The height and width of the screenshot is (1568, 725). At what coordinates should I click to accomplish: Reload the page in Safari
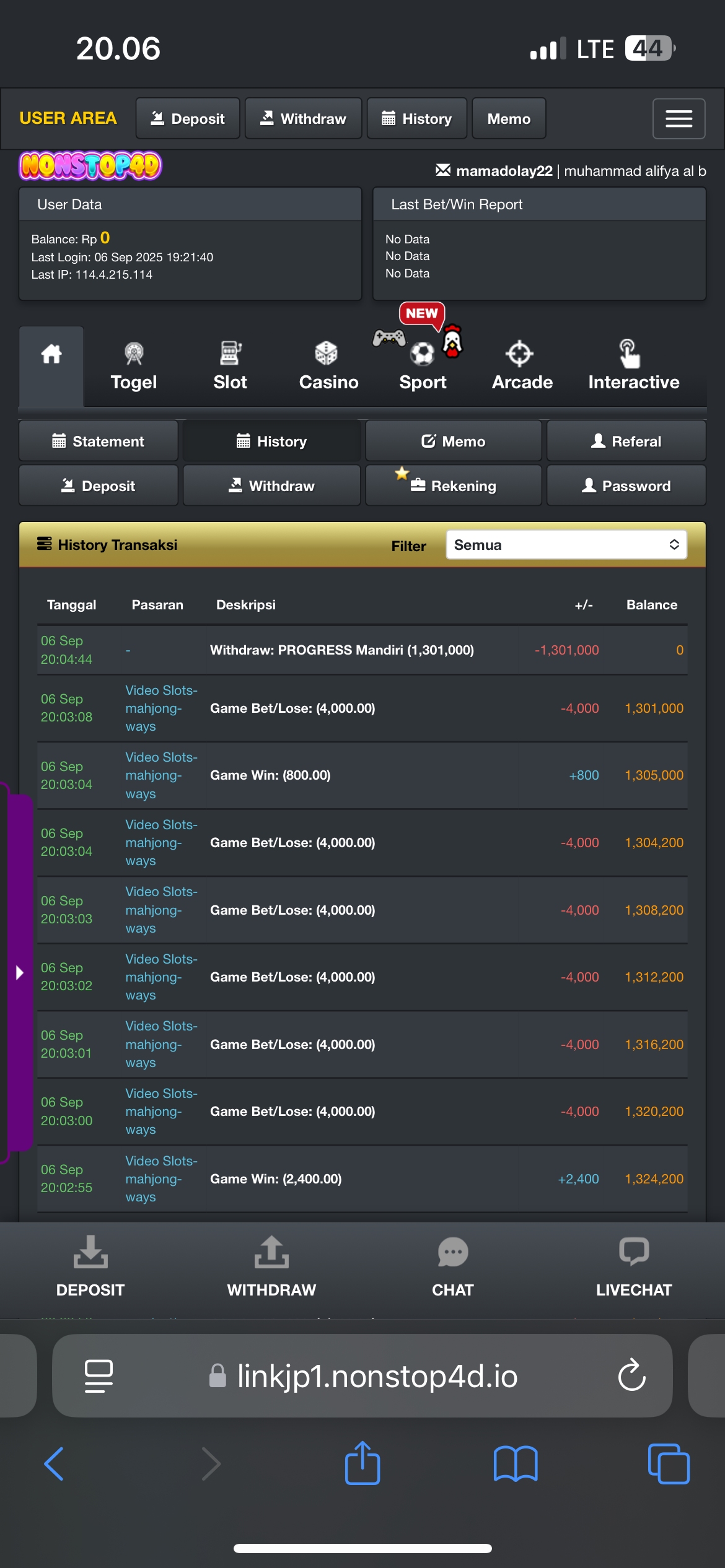[x=631, y=1376]
